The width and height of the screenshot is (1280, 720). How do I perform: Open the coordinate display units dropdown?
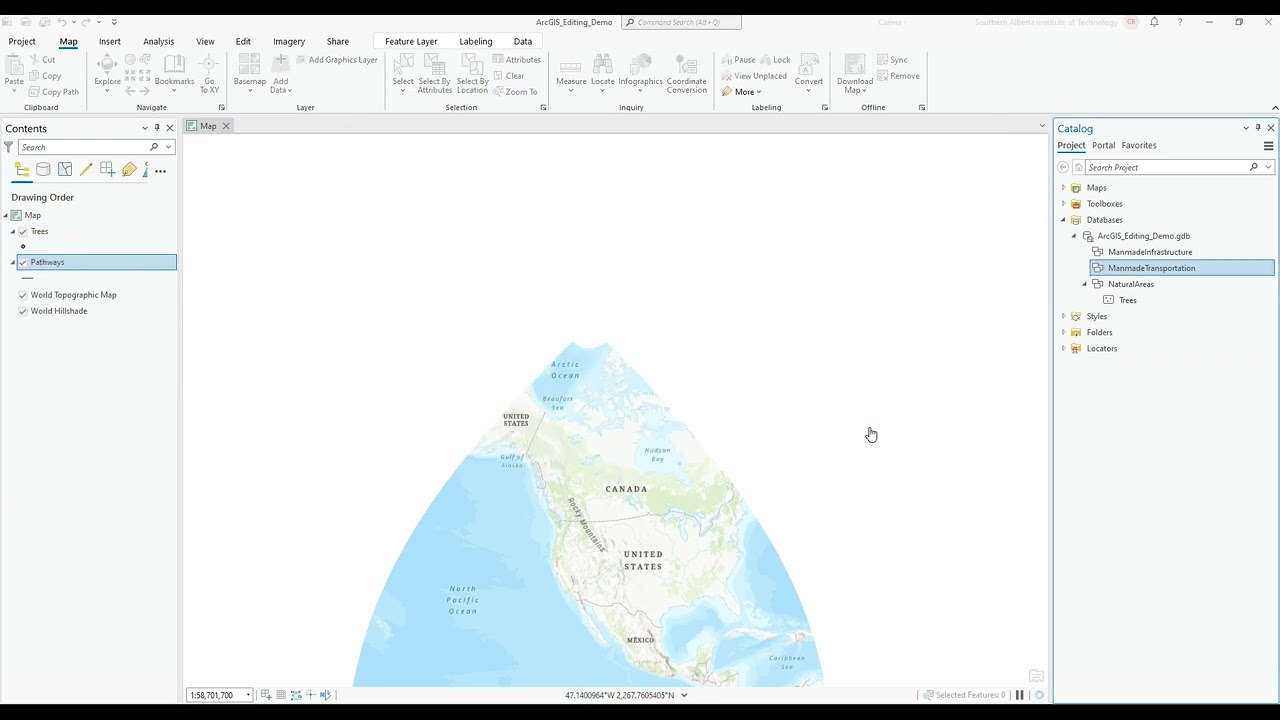[684, 695]
